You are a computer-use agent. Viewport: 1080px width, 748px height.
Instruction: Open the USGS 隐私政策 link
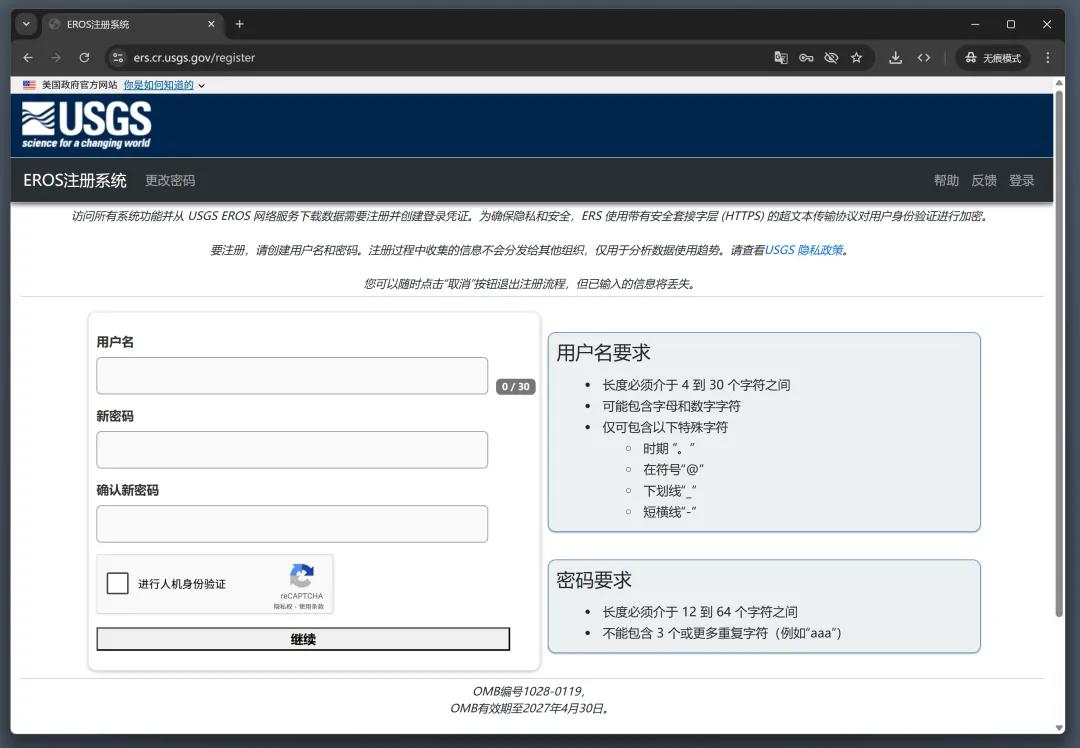[x=804, y=250]
